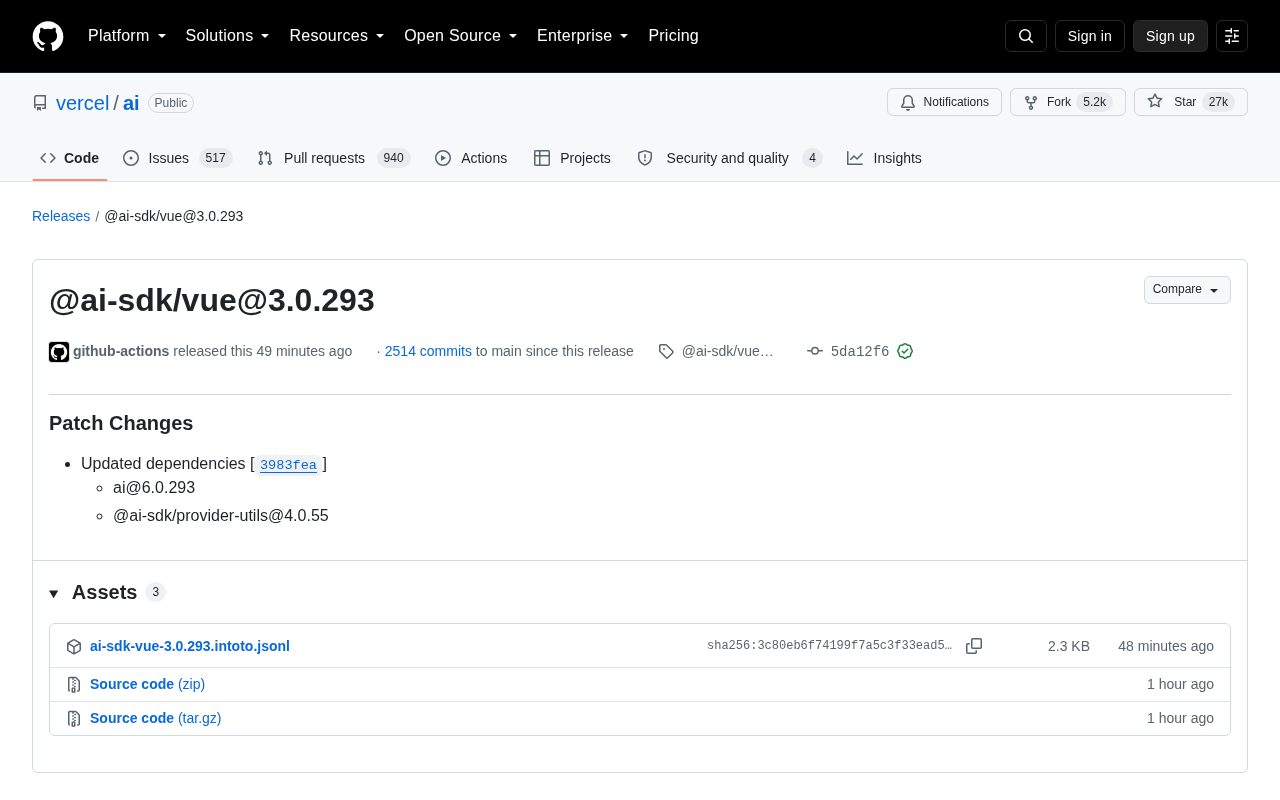Screen dimensions: 1280x800
Task: Click the 48 minutes ago timestamp
Action: [x=1166, y=646]
